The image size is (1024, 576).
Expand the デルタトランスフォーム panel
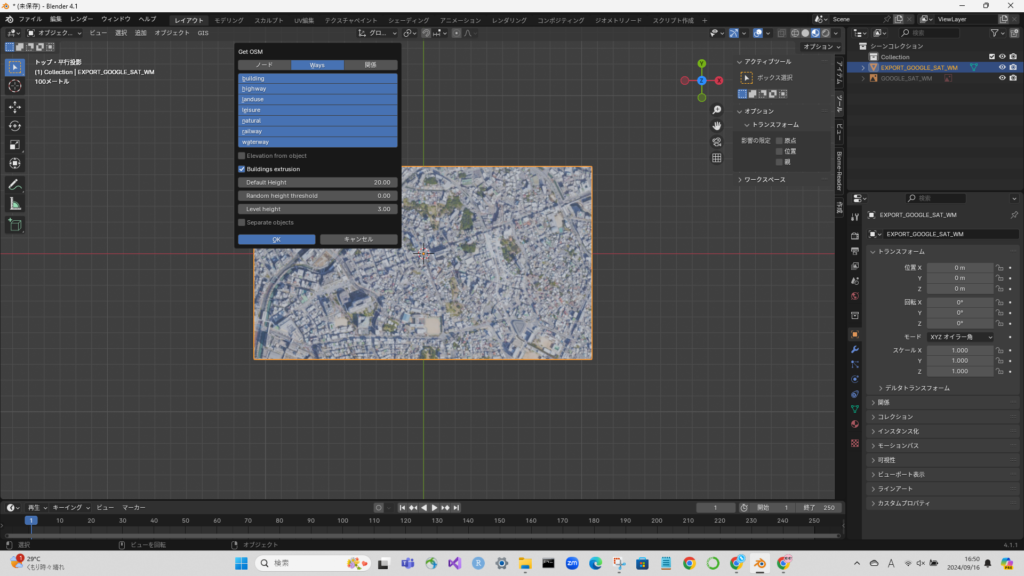point(915,388)
